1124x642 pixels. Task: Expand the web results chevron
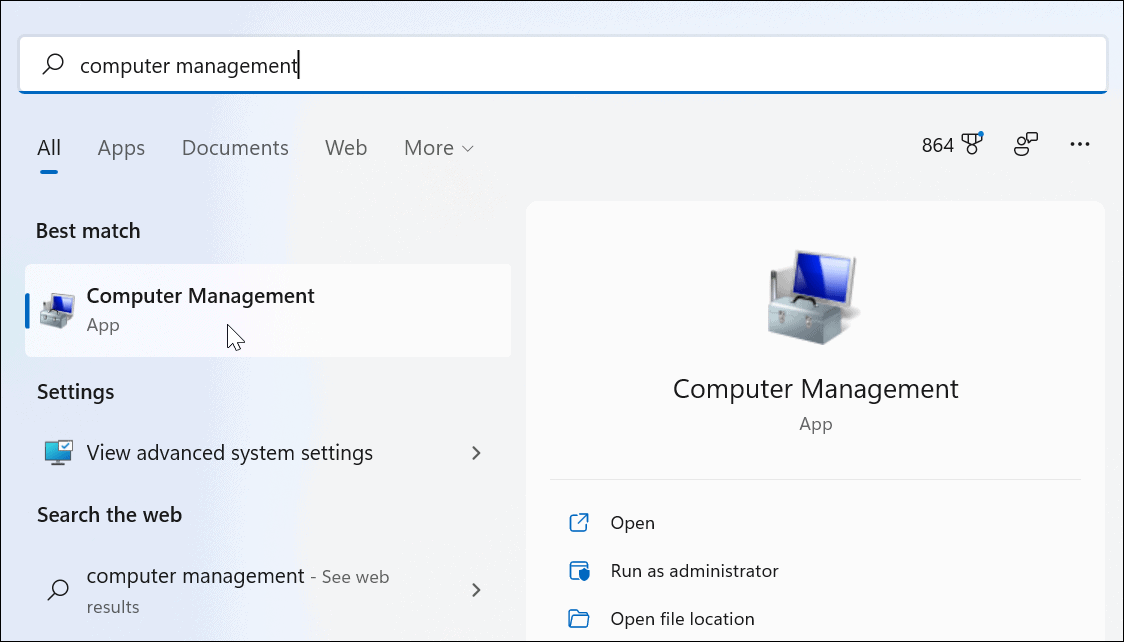(477, 590)
